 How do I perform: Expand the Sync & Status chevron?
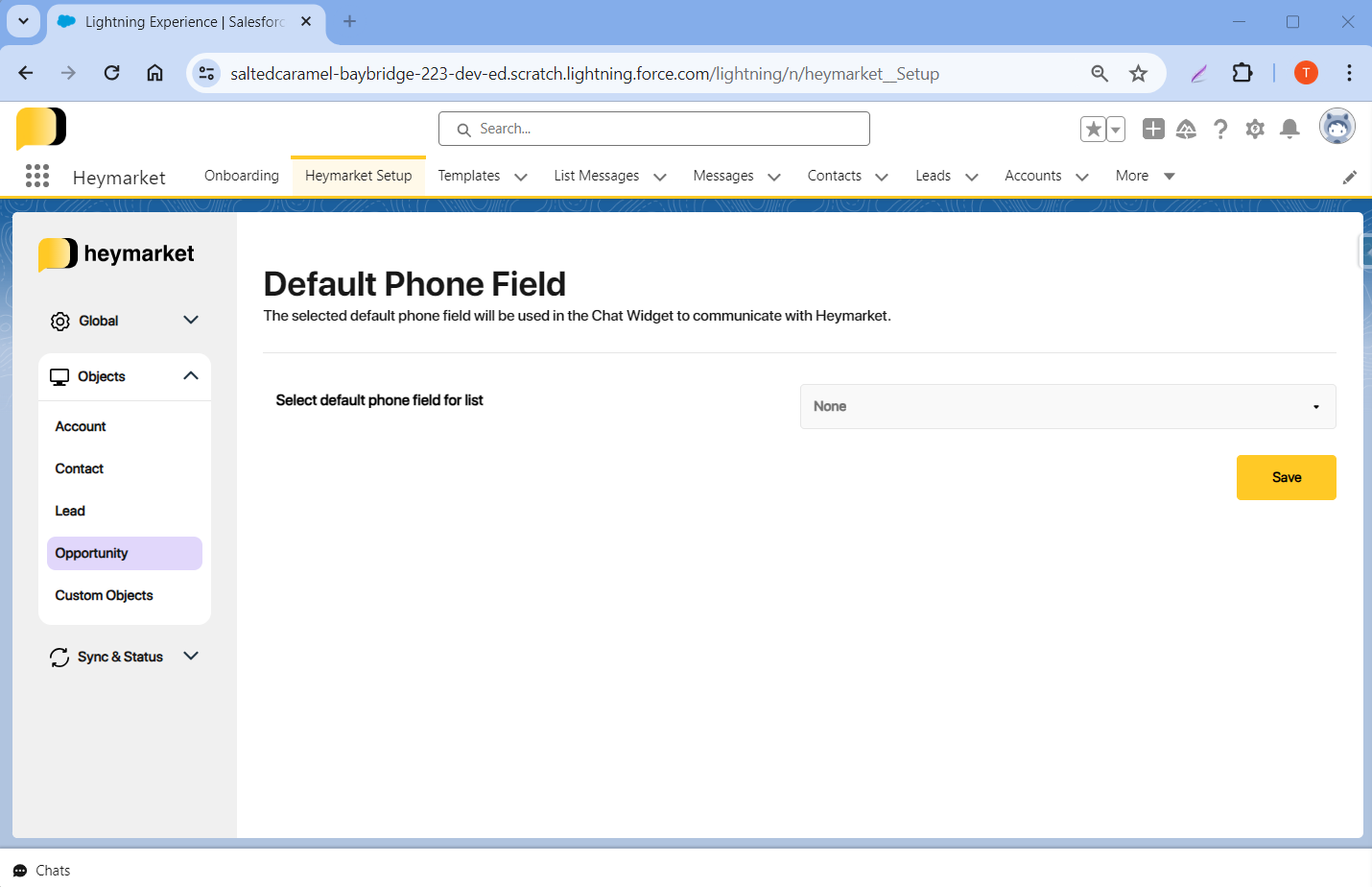tap(191, 656)
